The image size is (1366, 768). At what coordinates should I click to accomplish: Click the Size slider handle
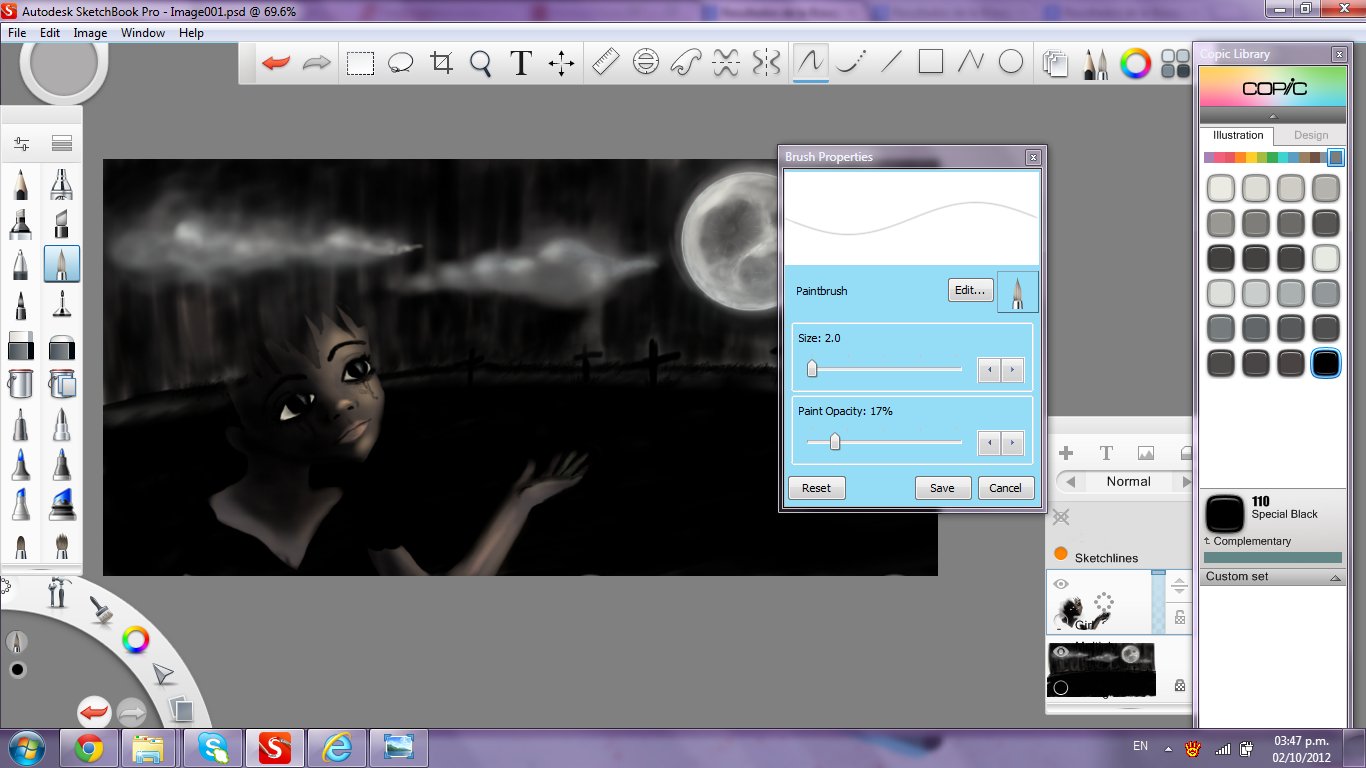point(812,369)
